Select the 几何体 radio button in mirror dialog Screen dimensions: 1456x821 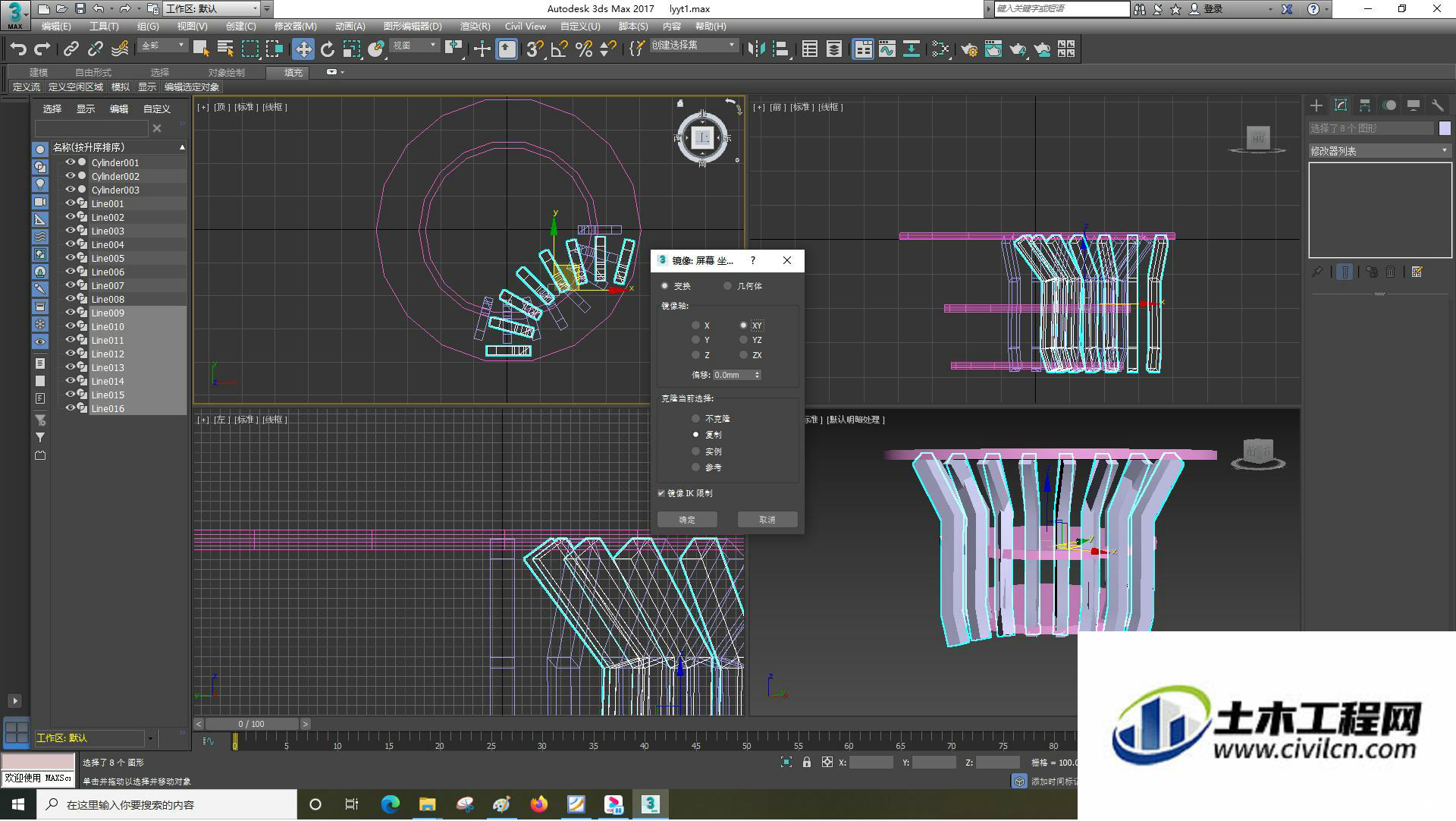pos(727,286)
